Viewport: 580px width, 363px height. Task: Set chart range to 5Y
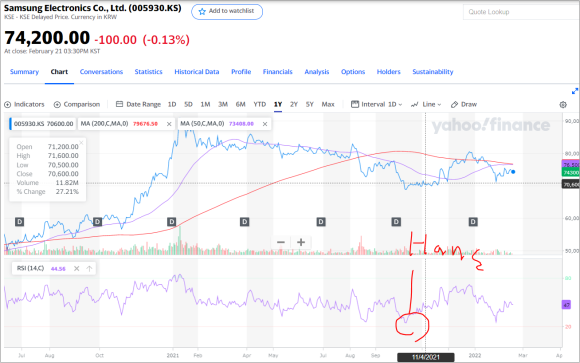(310, 104)
